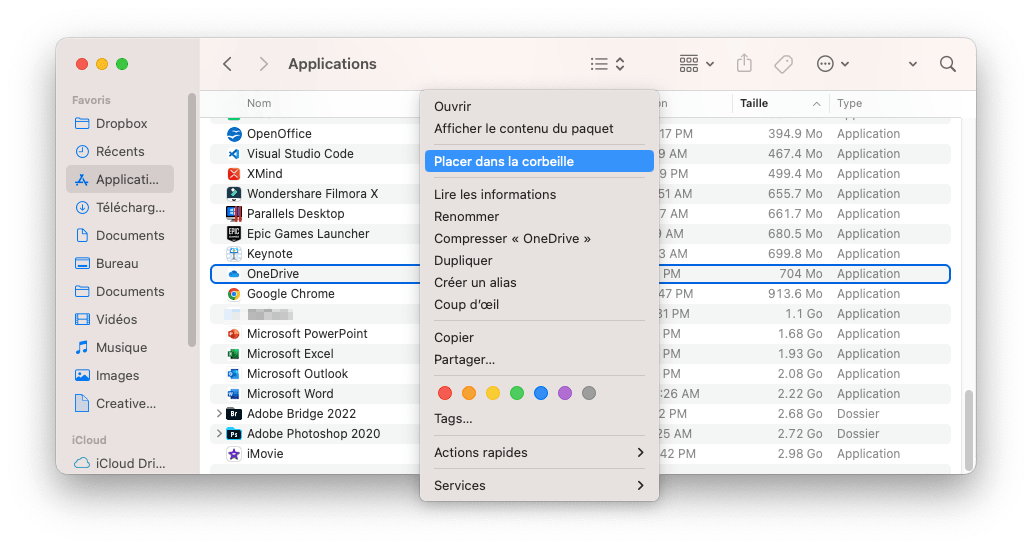Viewport: 1032px width, 548px height.
Task: Go forward with the right chevron
Action: click(x=263, y=64)
